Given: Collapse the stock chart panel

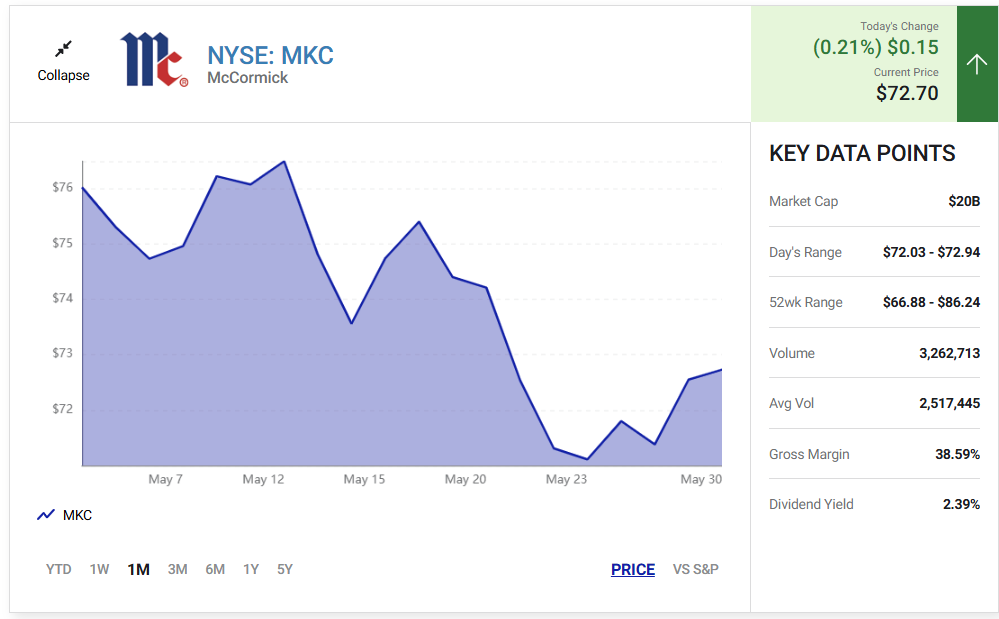Looking at the screenshot, I should (63, 75).
